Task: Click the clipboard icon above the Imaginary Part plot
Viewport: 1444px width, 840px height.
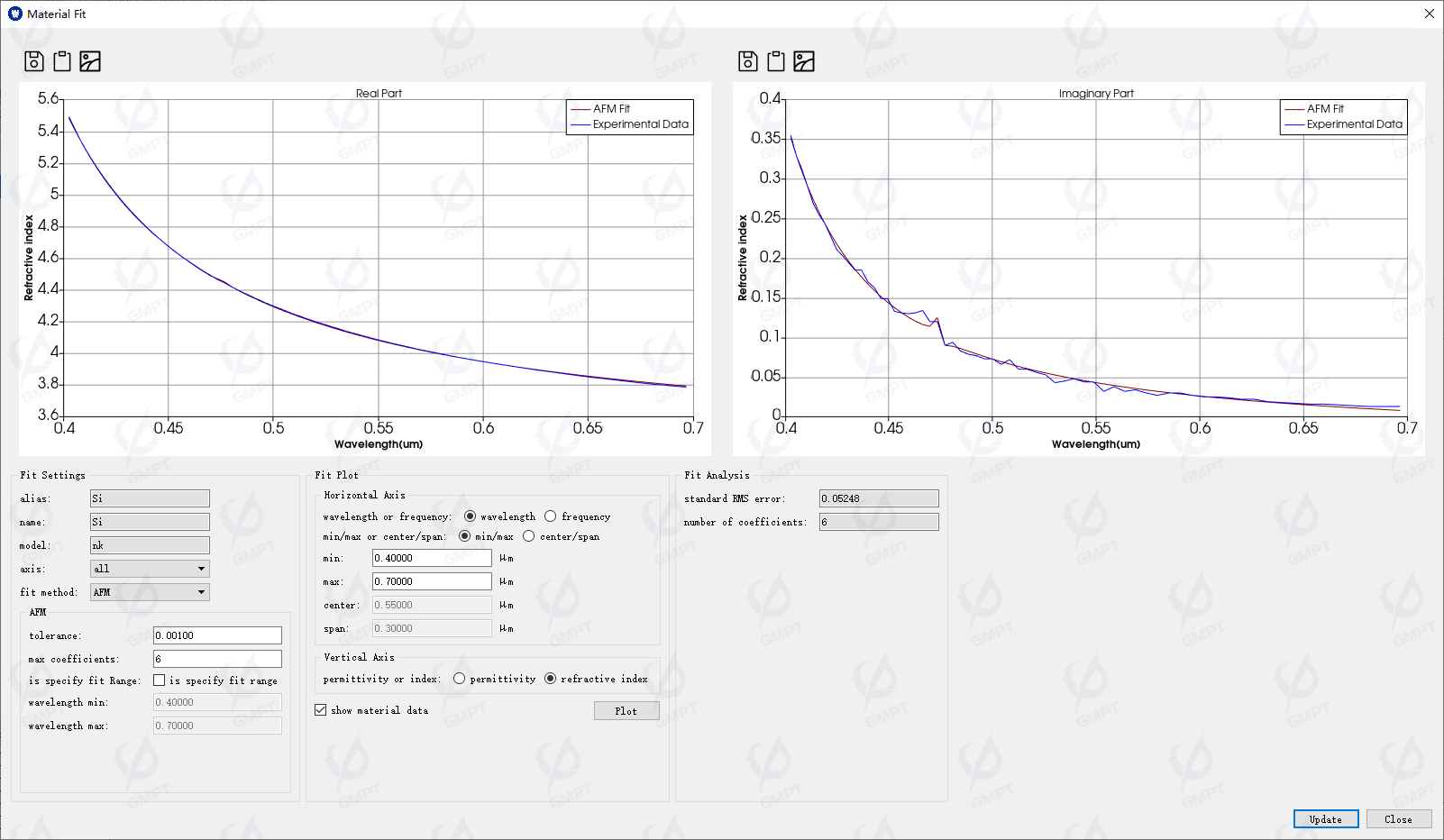Action: [x=776, y=61]
